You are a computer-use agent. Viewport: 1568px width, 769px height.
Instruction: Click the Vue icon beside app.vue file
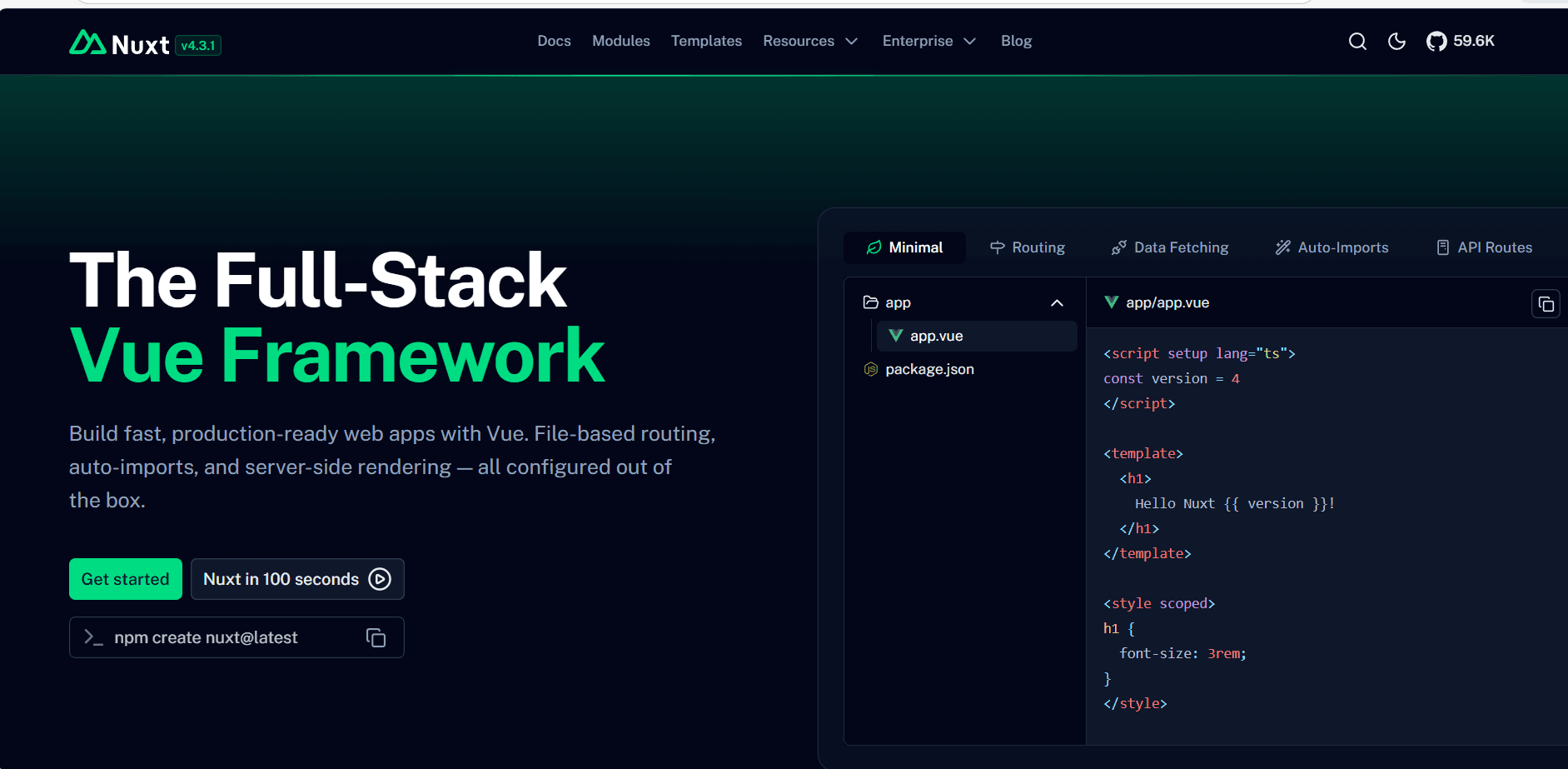pyautogui.click(x=896, y=336)
